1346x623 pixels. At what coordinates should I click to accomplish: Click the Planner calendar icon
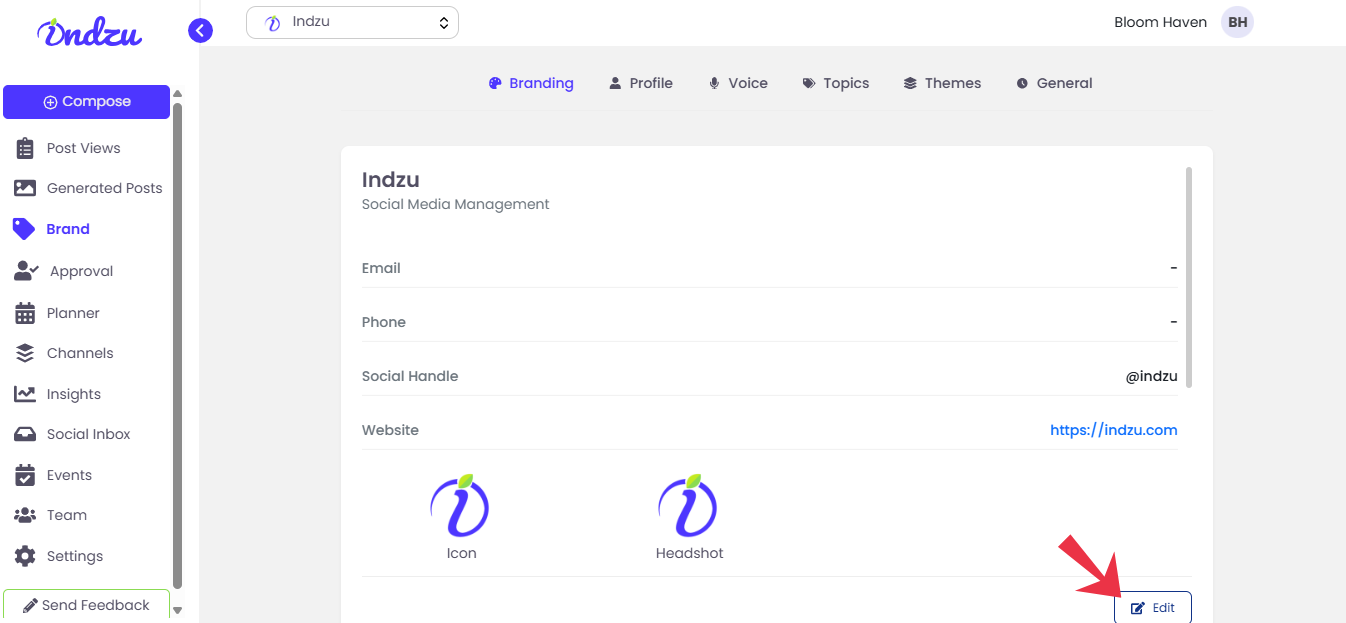(x=25, y=313)
